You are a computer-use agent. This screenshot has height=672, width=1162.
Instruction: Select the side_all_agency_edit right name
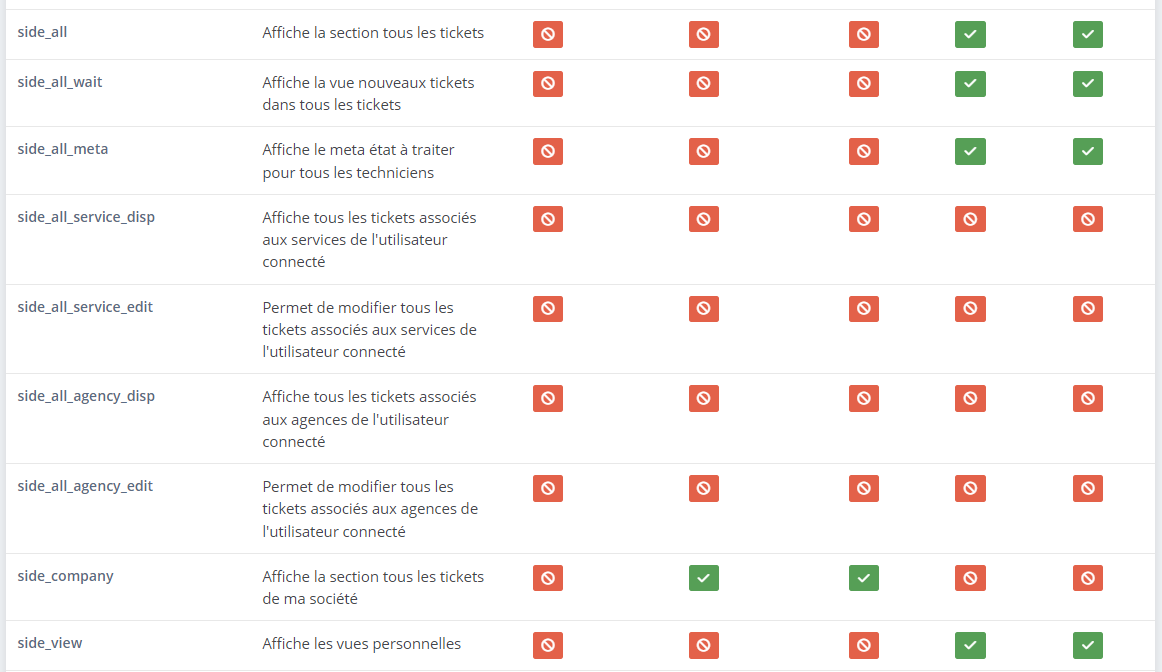click(85, 486)
